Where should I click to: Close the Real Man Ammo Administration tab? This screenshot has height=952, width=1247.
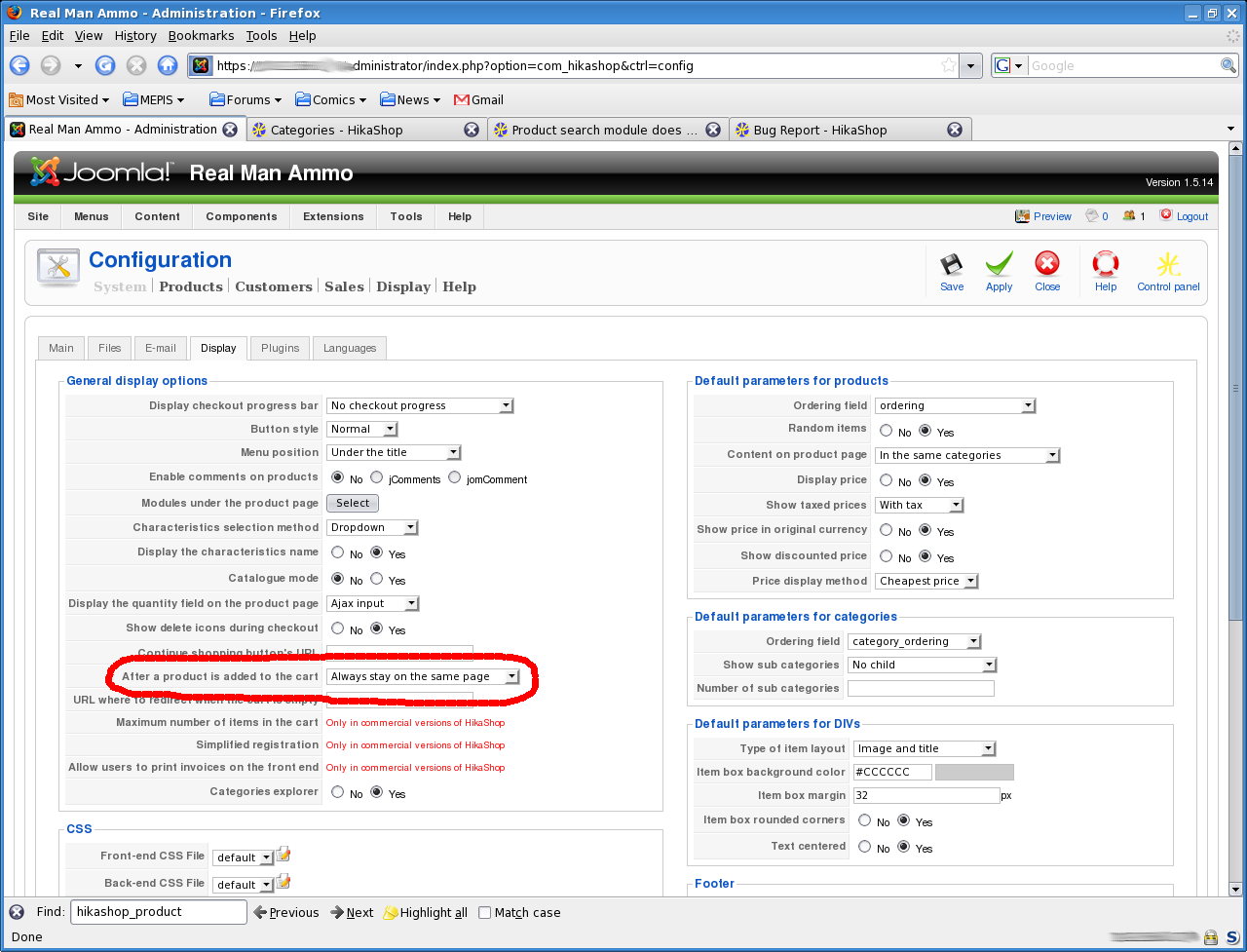[230, 129]
